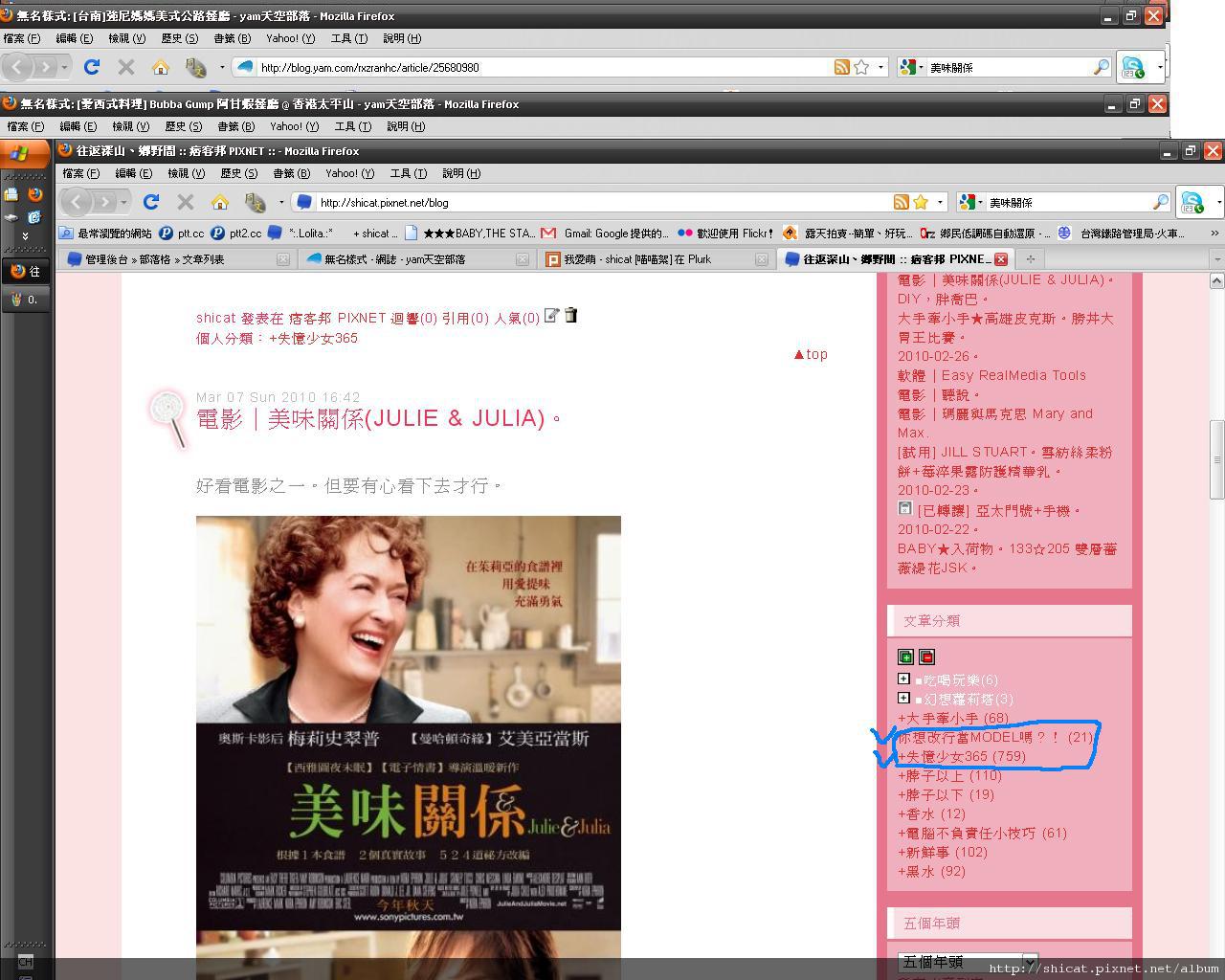The height and width of the screenshot is (980, 1225).
Task: Switch to the 管理後台 » 部落格 tab
Action: [177, 258]
